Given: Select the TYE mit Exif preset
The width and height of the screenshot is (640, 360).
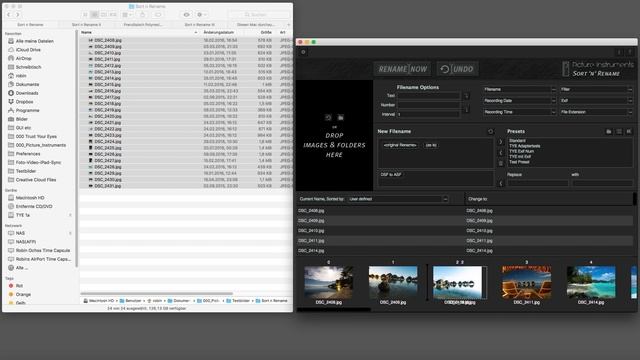Looking at the screenshot, I should (x=520, y=156).
